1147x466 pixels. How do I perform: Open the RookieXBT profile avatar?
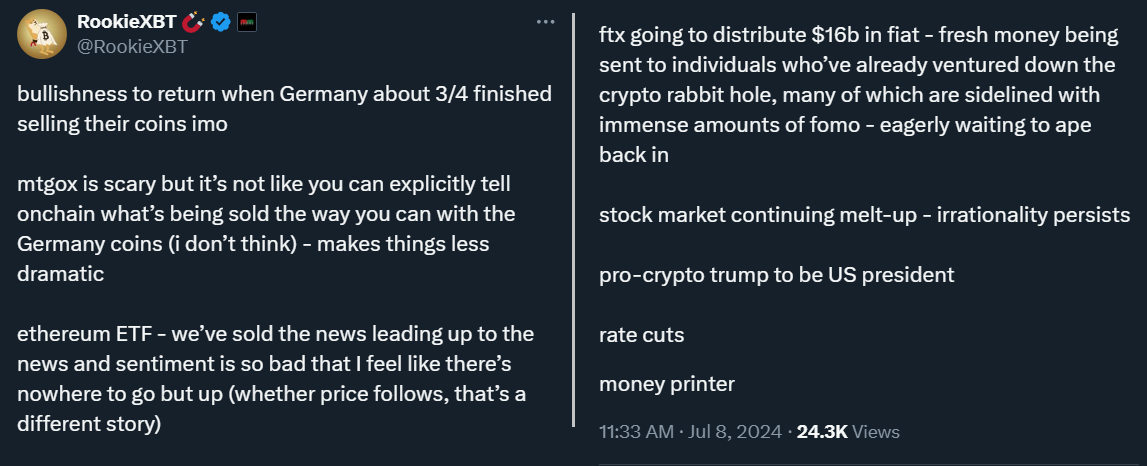[42, 34]
